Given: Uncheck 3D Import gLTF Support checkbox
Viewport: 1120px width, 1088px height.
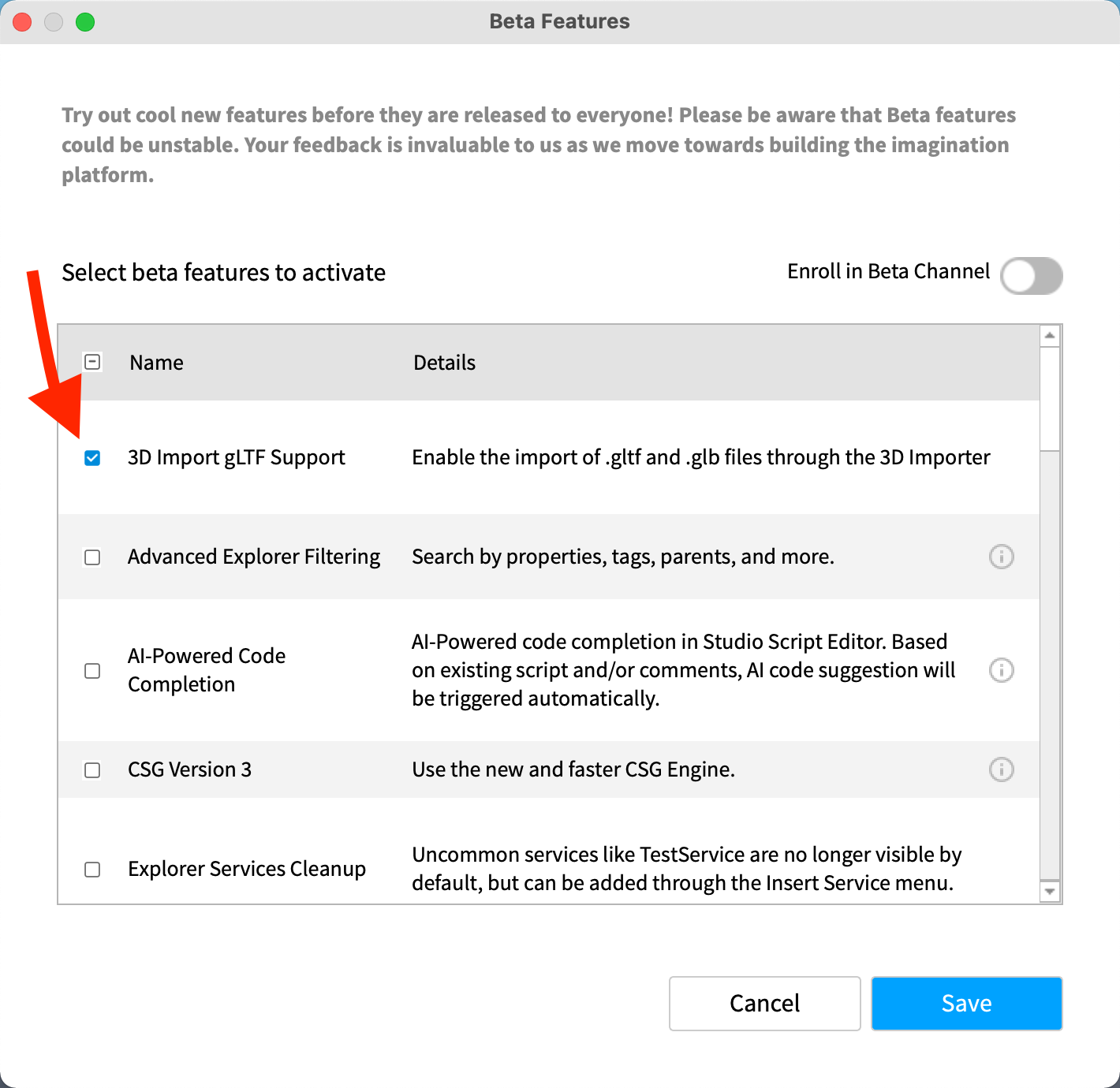Looking at the screenshot, I should [x=92, y=458].
